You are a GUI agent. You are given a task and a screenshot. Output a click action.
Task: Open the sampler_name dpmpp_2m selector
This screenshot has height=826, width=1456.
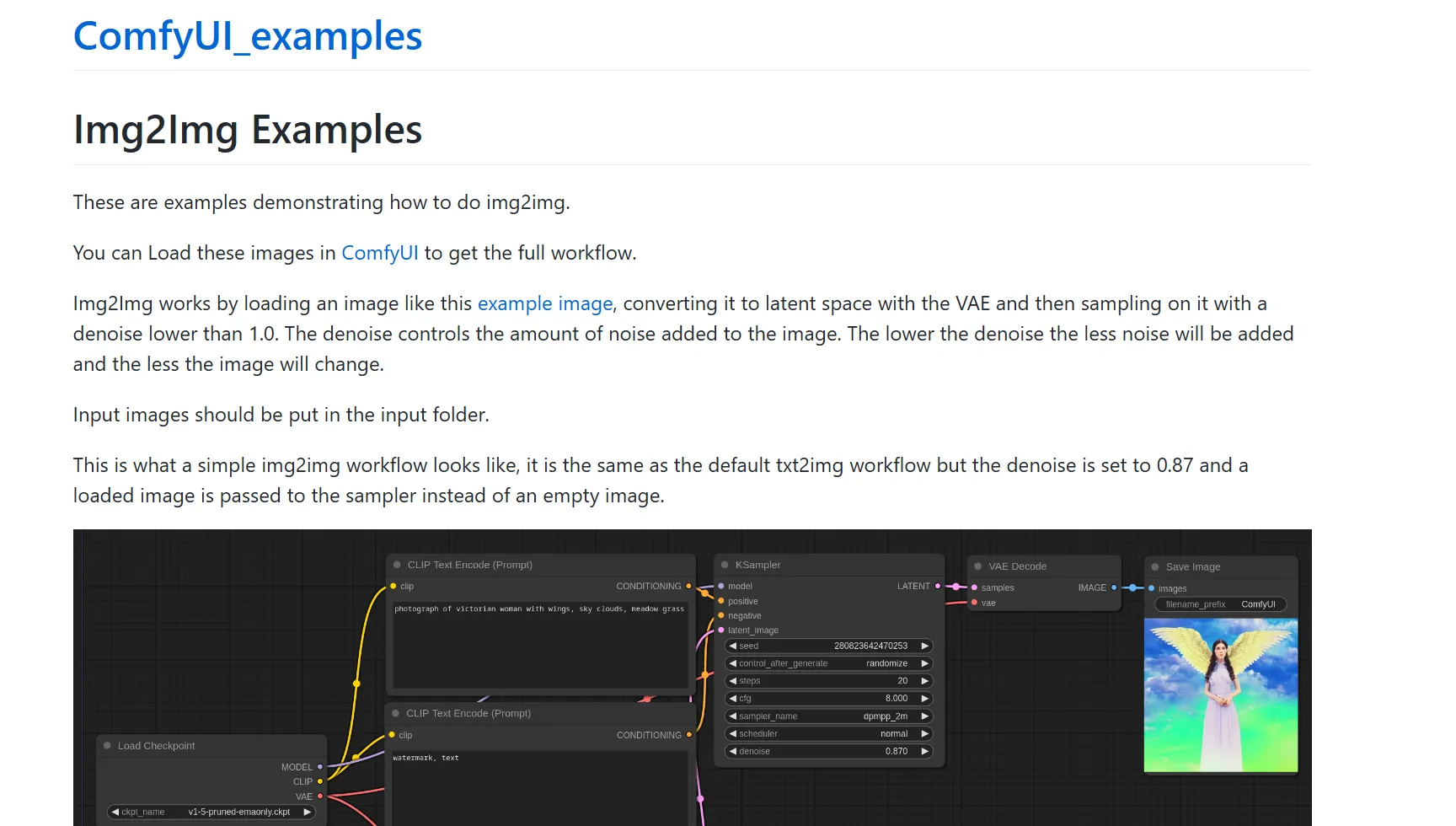(x=829, y=716)
